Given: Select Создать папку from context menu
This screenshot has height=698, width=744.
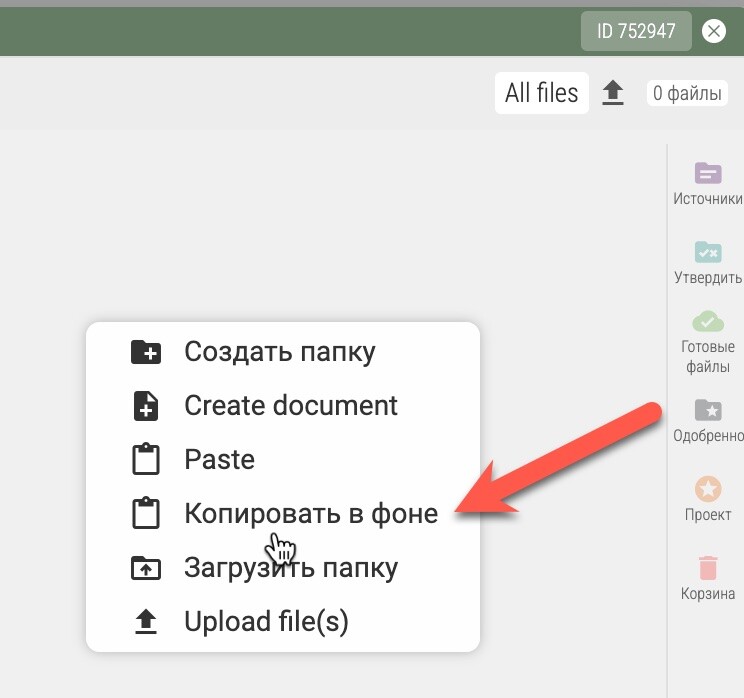Looking at the screenshot, I should (x=280, y=352).
